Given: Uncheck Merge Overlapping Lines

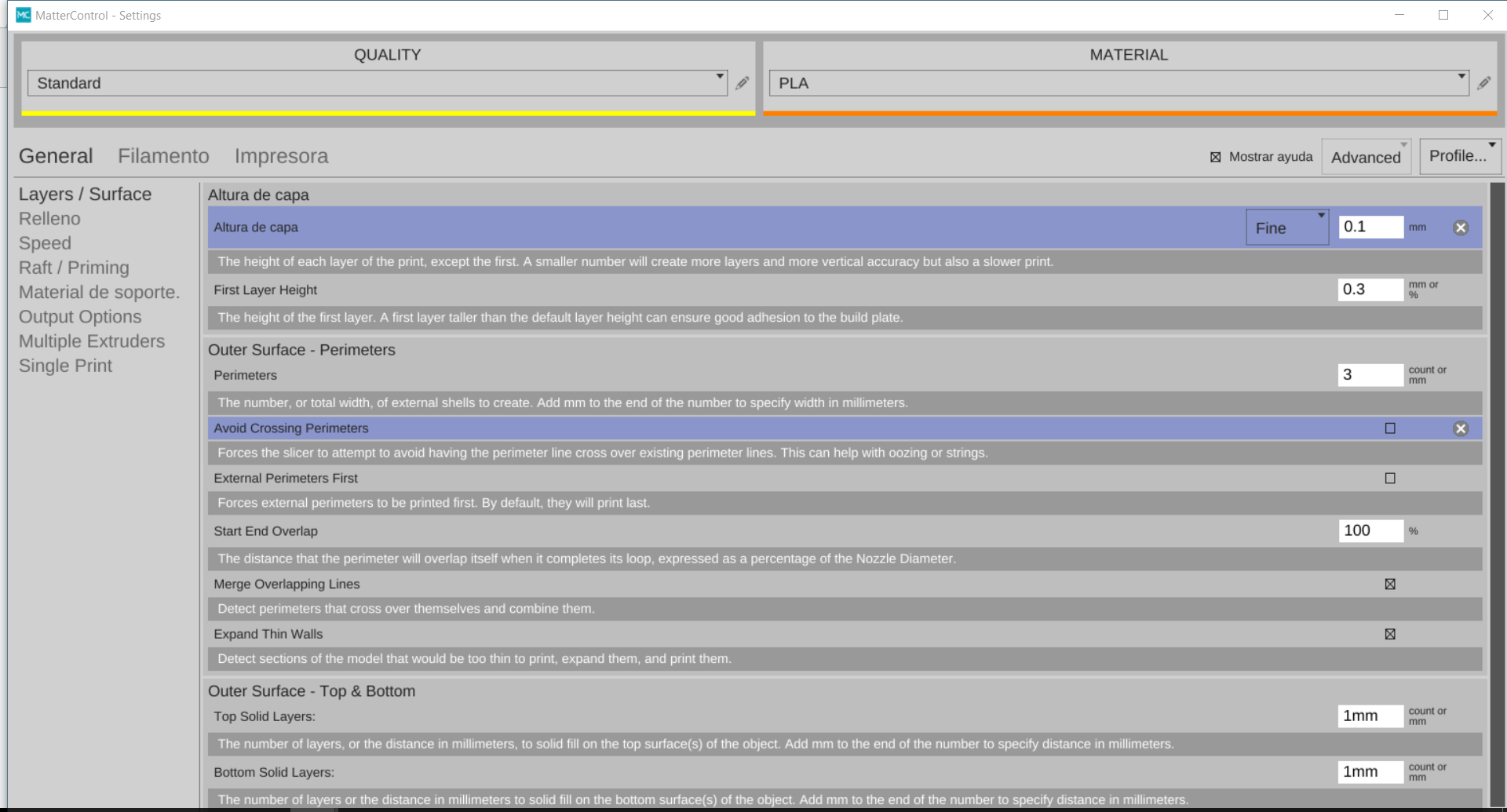Looking at the screenshot, I should tap(1390, 584).
